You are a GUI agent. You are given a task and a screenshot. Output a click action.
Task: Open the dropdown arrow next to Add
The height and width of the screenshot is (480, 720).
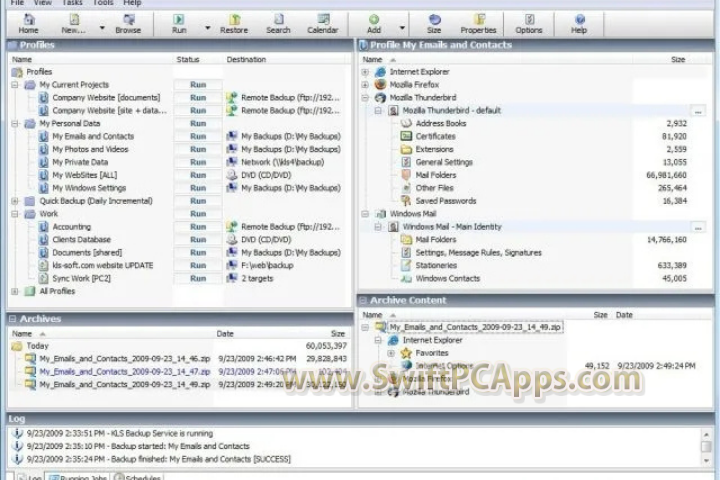pos(402,28)
